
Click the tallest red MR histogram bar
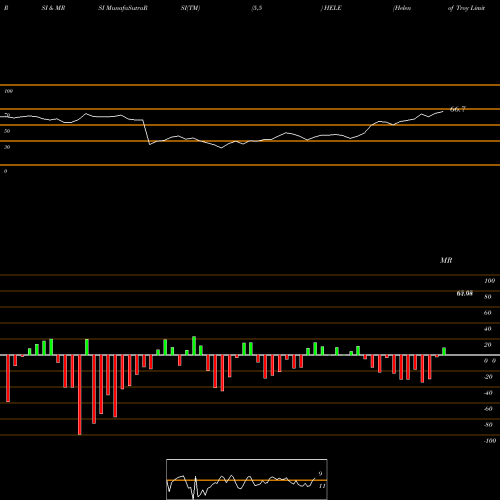[80, 395]
